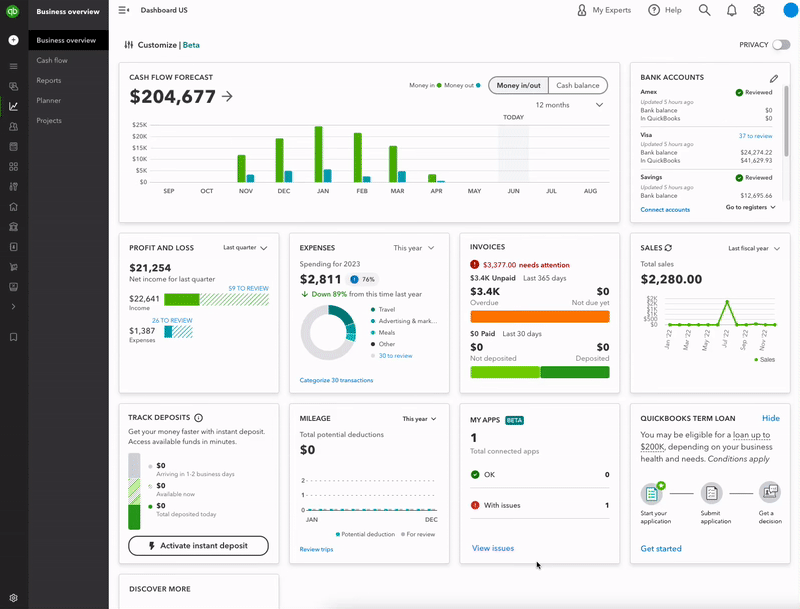Click Activate instant deposit button
Screen dimensions: 800x609
click(198, 546)
